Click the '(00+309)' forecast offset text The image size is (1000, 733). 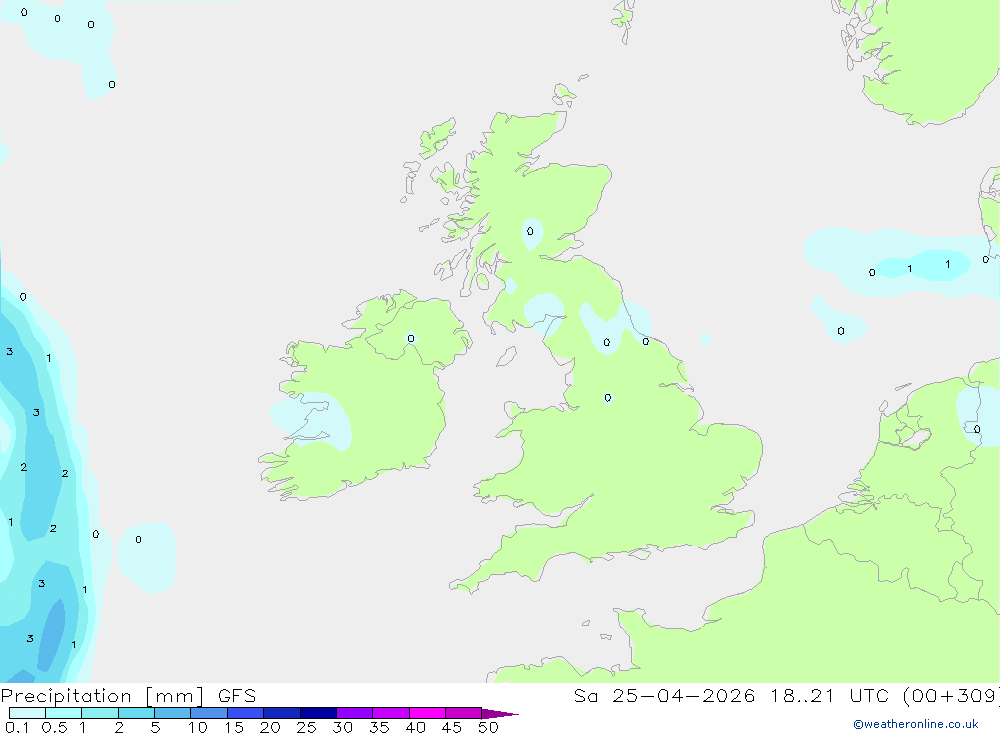[x=952, y=696]
